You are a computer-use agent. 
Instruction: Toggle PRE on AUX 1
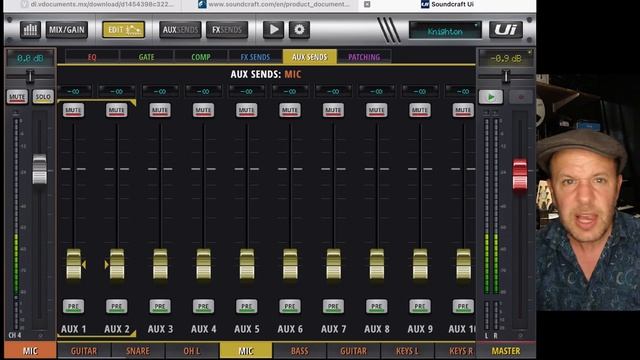pos(73,307)
